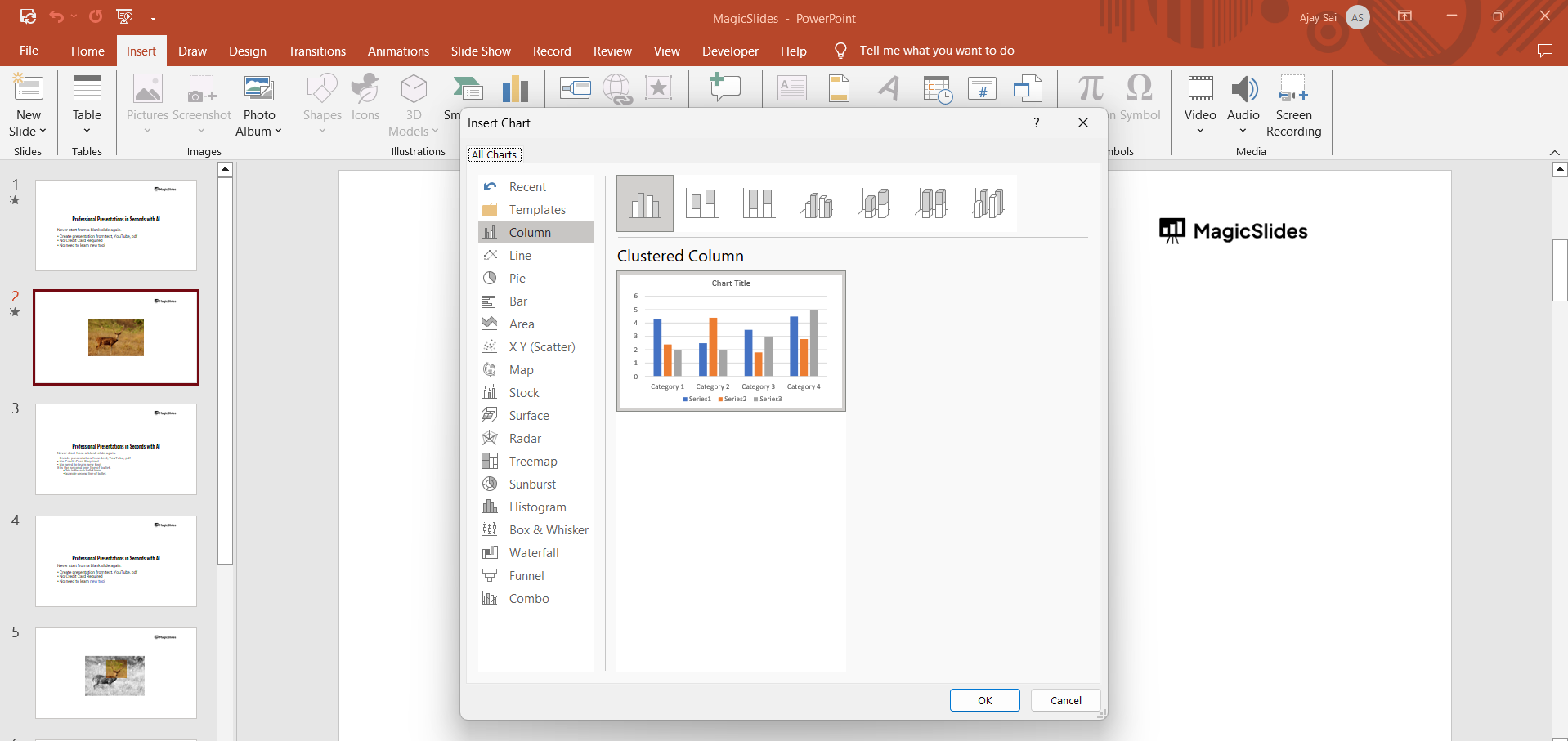Collapse the ribbon with the chevron
The image size is (1568, 741).
coord(1554,153)
